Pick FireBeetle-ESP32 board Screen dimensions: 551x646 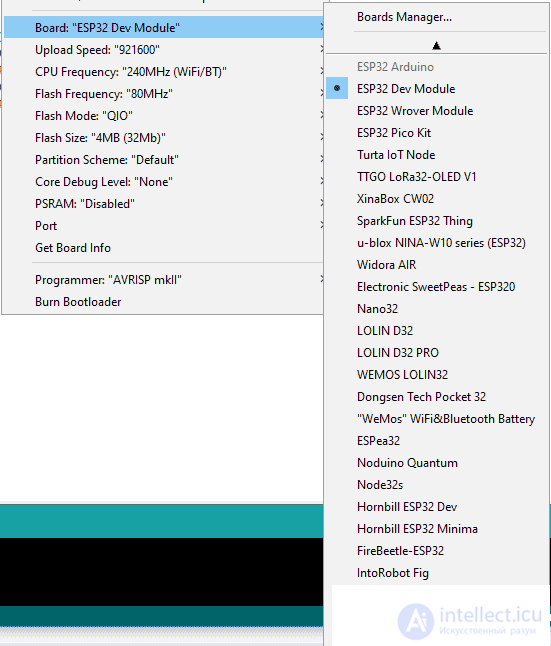coord(437,551)
